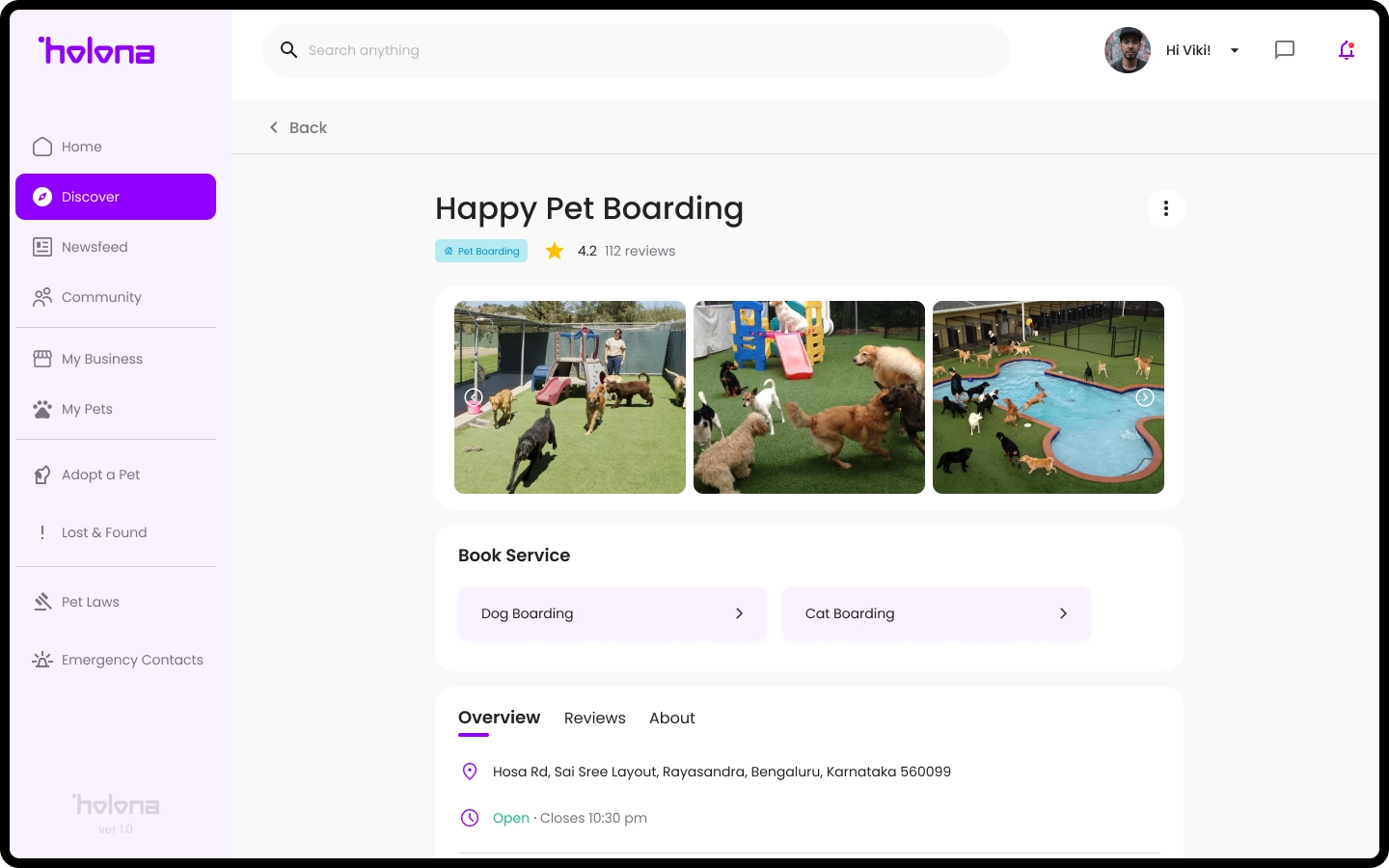Select Discover in sidebar
Viewport: 1389px width, 868px height.
coord(116,197)
